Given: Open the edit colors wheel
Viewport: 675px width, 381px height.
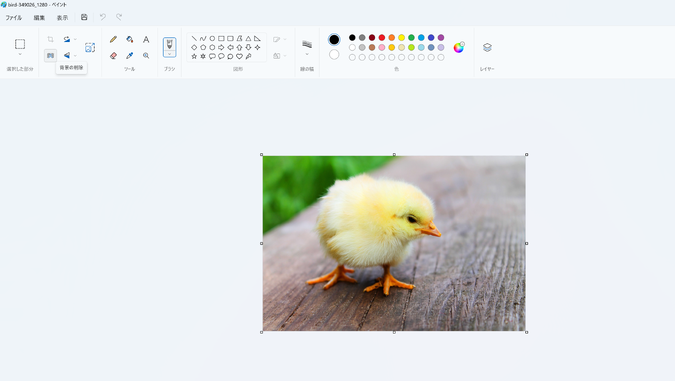Looking at the screenshot, I should click(459, 47).
